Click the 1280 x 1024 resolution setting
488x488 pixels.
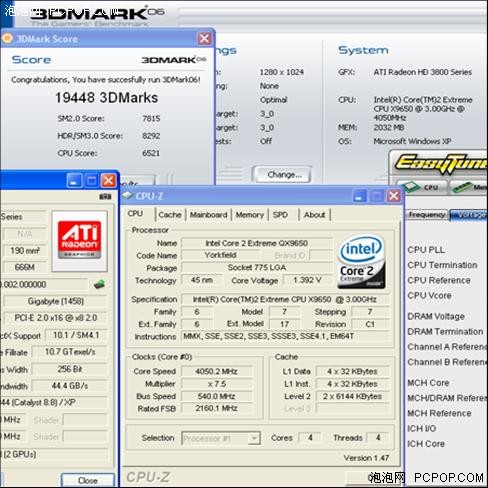pos(281,72)
